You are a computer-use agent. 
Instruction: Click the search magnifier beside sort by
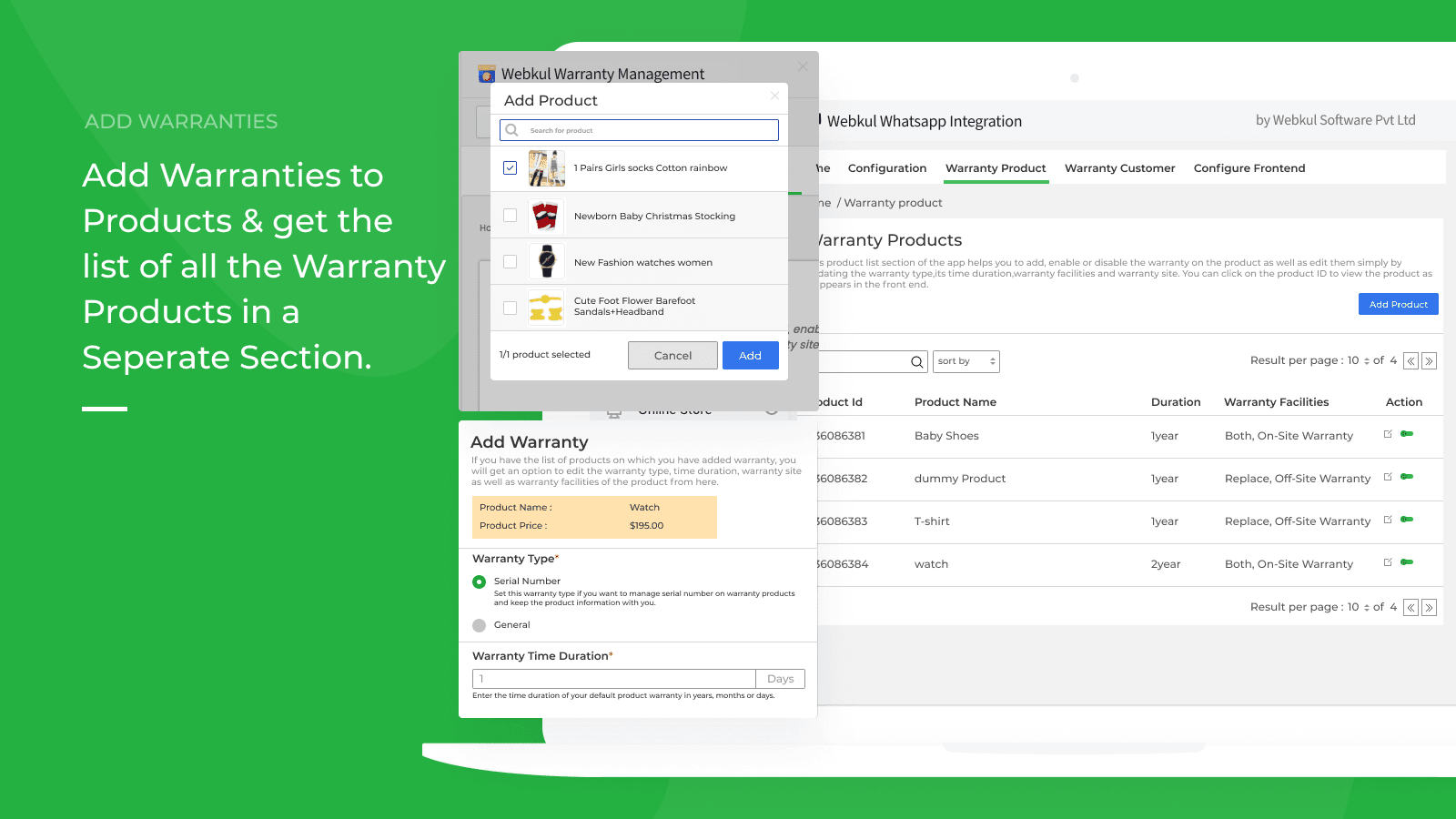[x=916, y=362]
